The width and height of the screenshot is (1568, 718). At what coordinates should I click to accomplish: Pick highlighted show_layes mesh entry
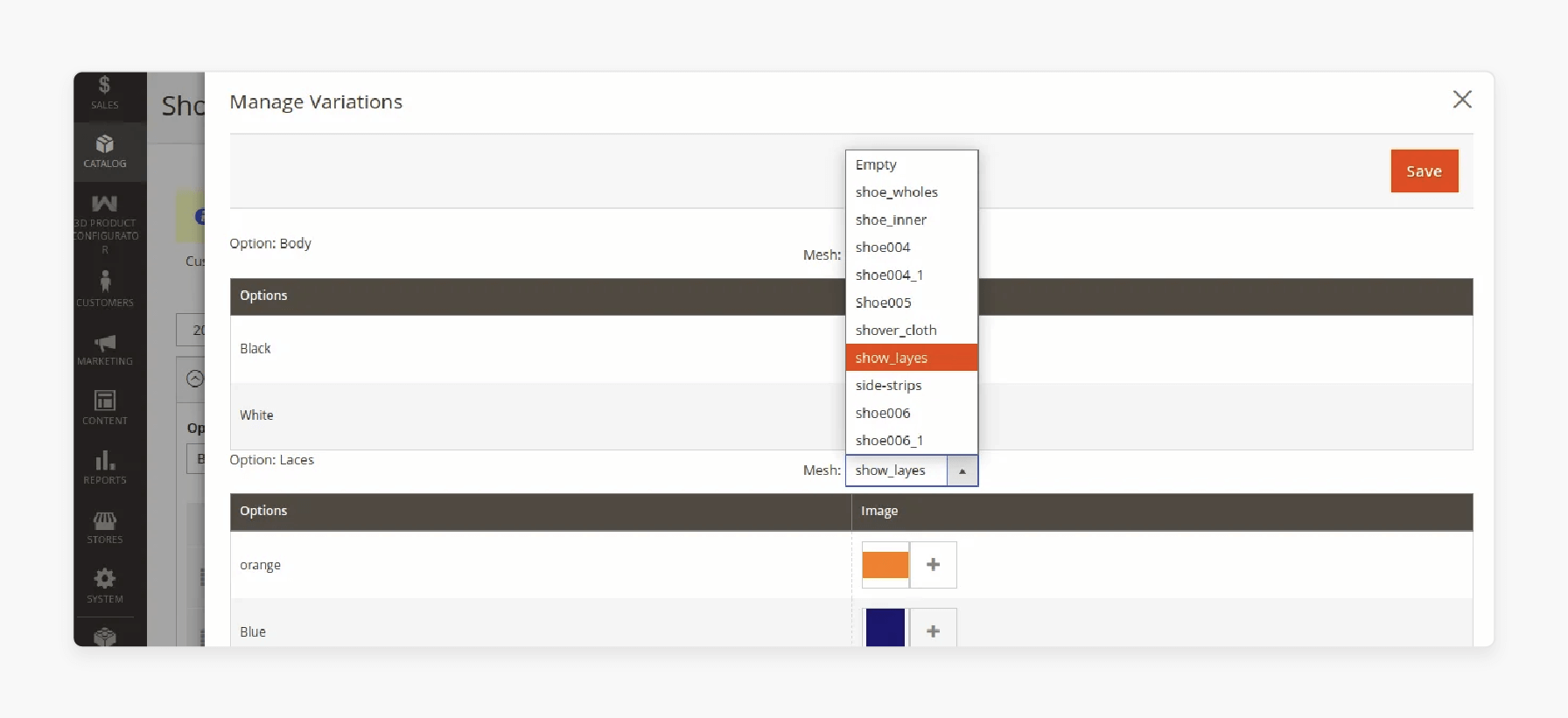912,358
